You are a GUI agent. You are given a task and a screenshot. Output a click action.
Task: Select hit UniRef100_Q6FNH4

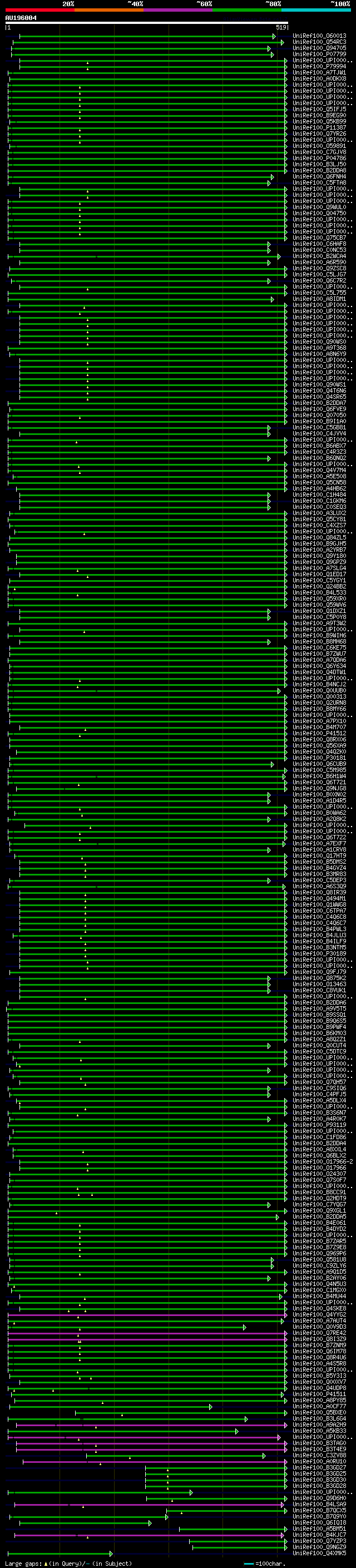coord(319,176)
